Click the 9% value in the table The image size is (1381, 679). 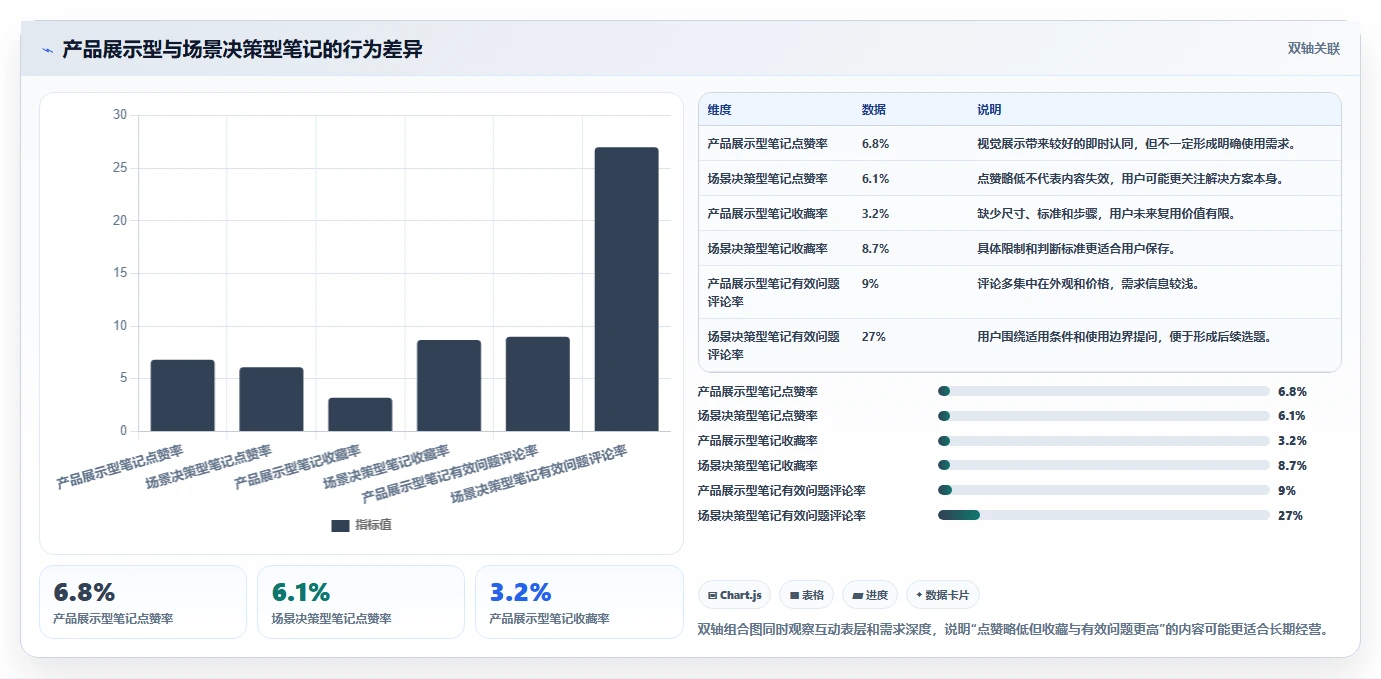(870, 284)
